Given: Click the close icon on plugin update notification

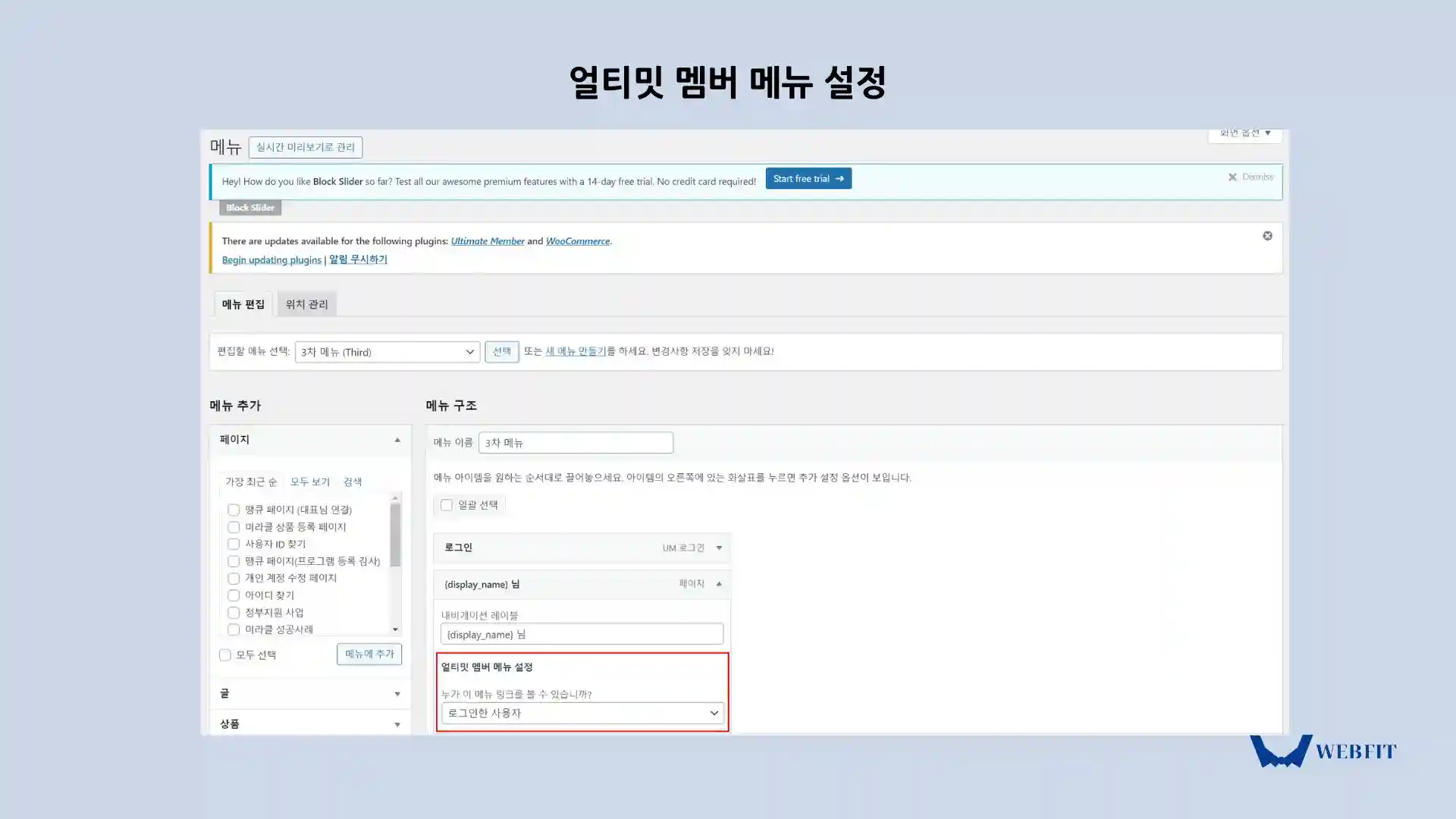Looking at the screenshot, I should (x=1267, y=235).
